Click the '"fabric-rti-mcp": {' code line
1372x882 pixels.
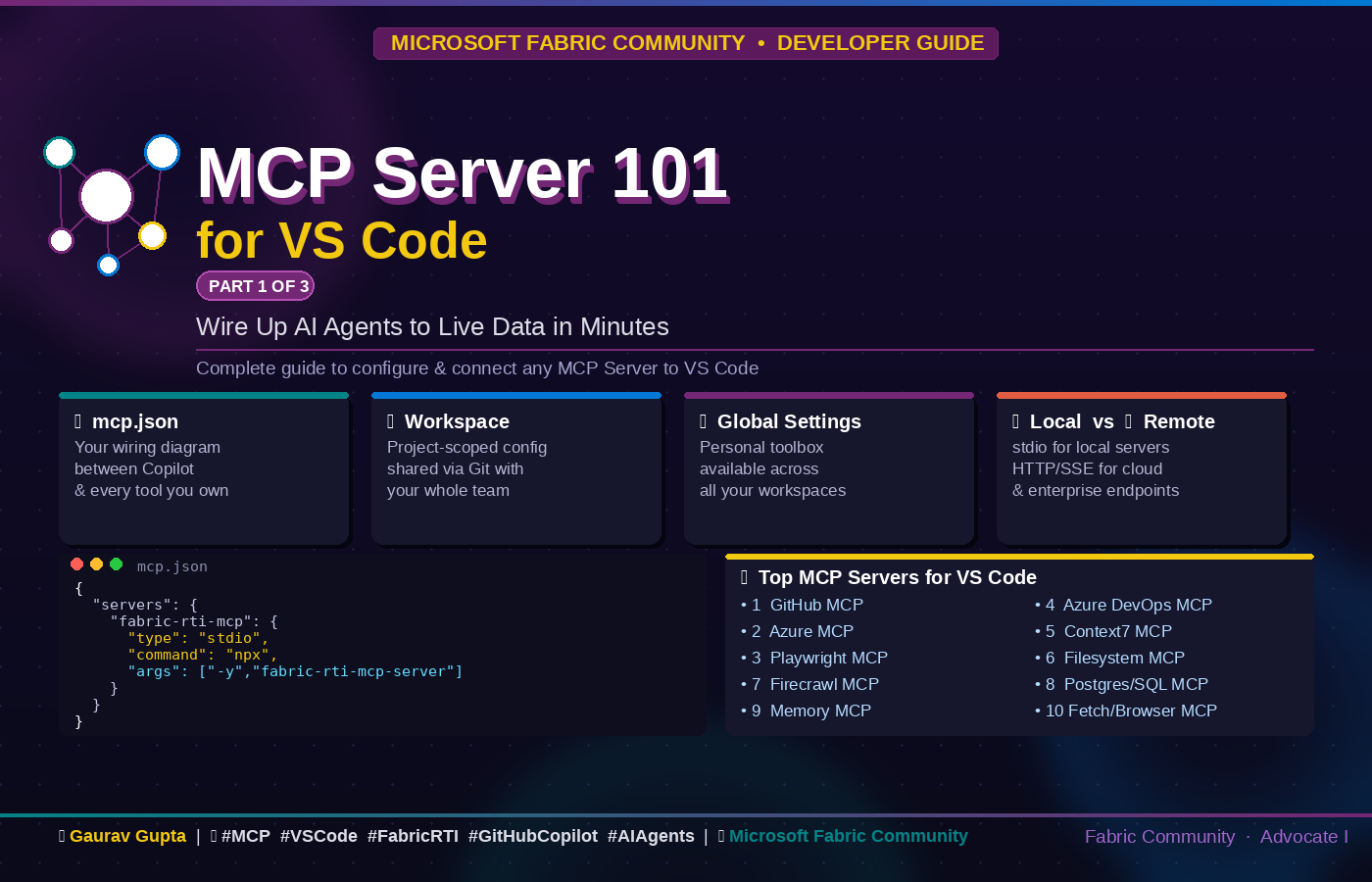pos(194,621)
